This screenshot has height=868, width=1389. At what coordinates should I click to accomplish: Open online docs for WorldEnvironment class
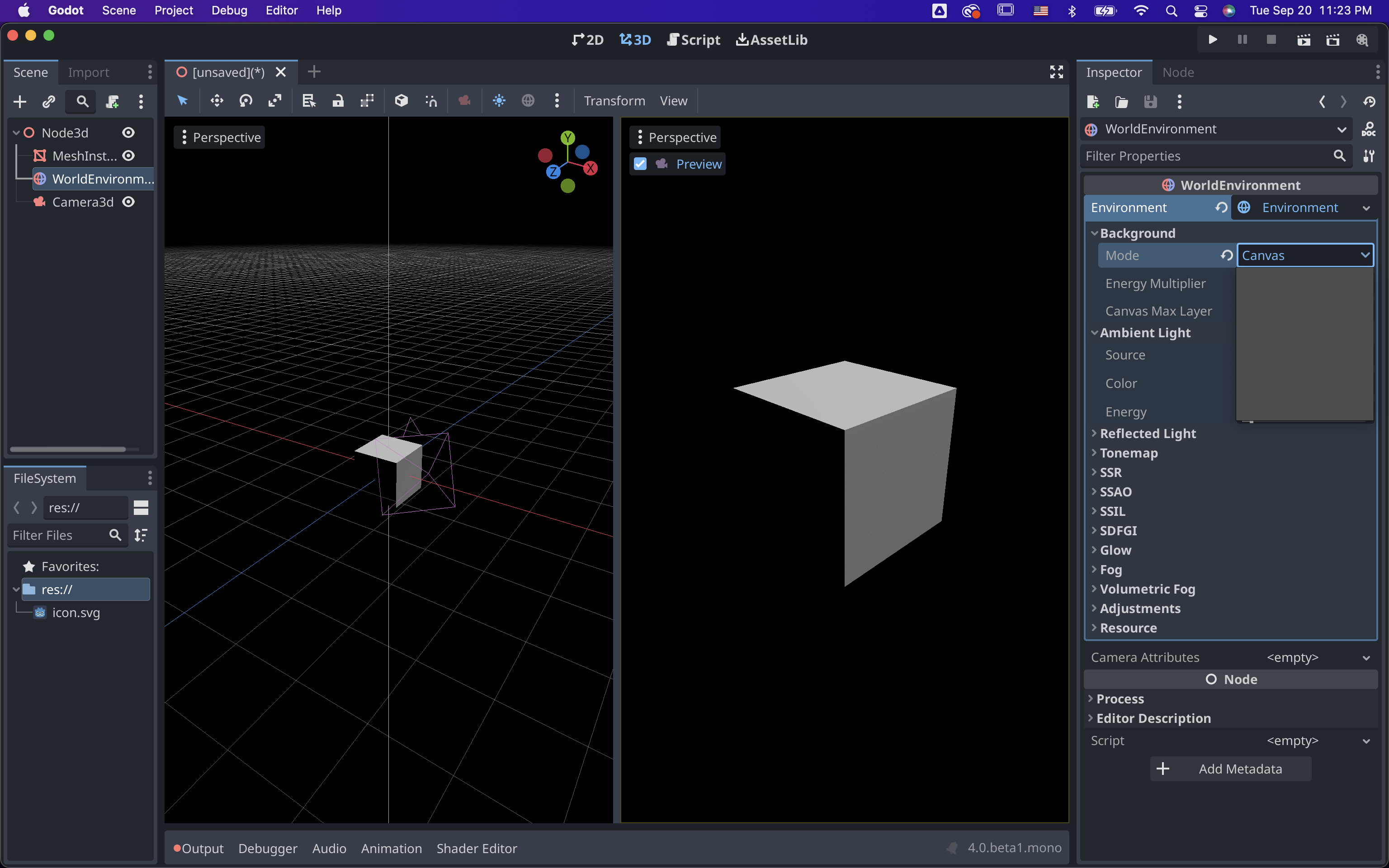tap(1369, 129)
